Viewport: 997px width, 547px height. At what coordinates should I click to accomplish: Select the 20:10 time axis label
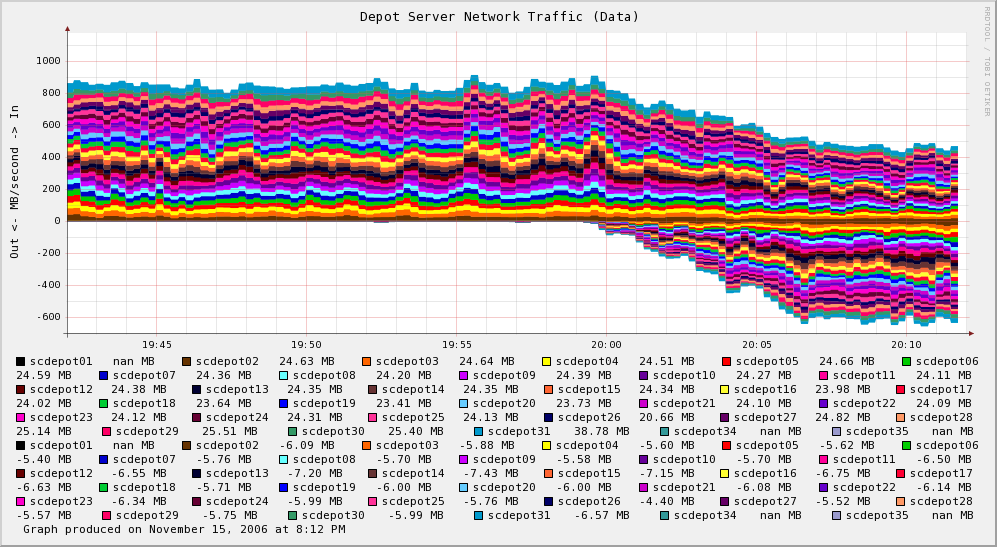pyautogui.click(x=906, y=344)
